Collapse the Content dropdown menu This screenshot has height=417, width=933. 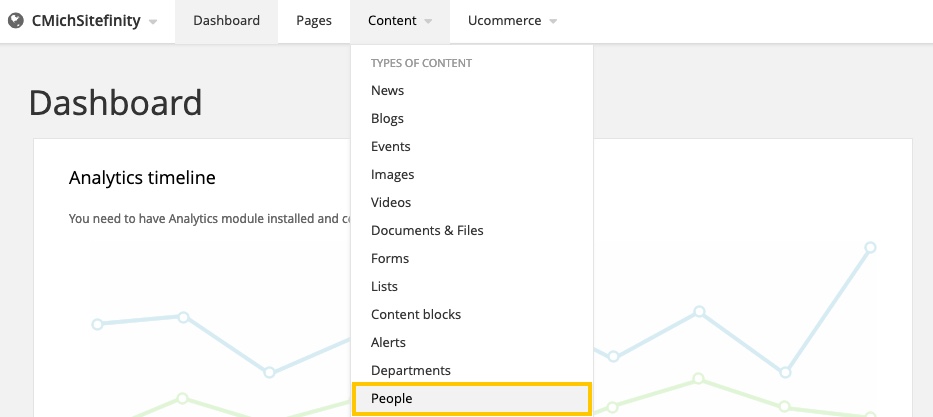[400, 20]
